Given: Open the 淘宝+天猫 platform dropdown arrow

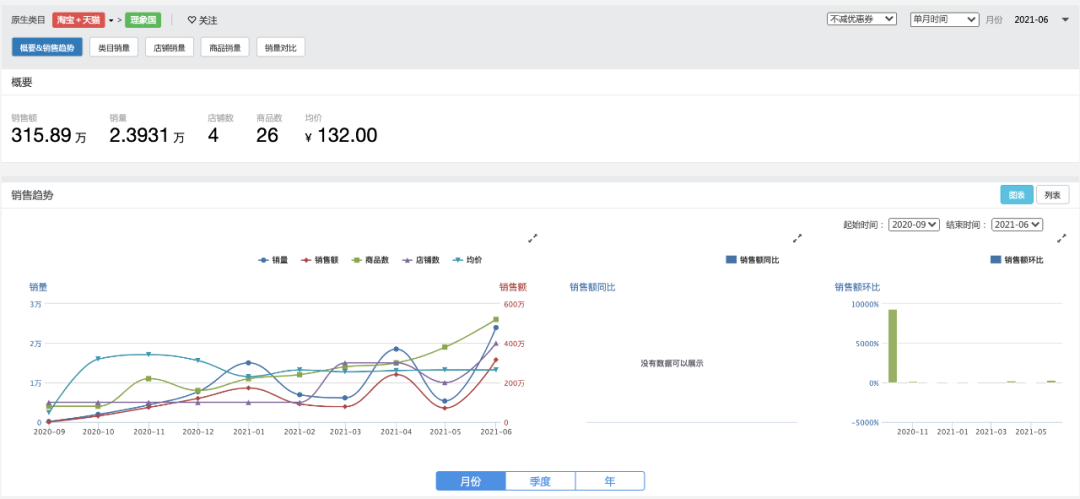Looking at the screenshot, I should point(111,20).
